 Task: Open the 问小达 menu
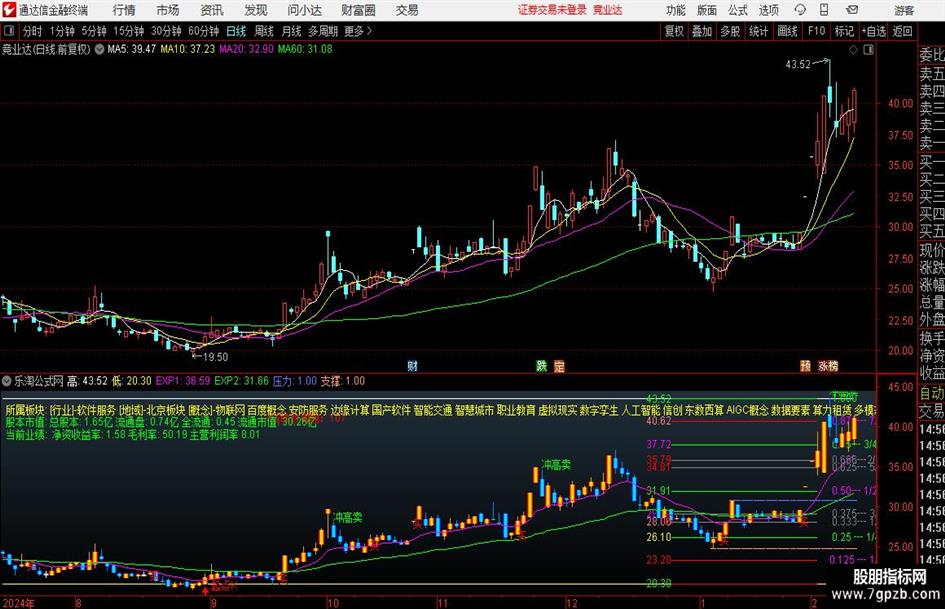coord(304,10)
